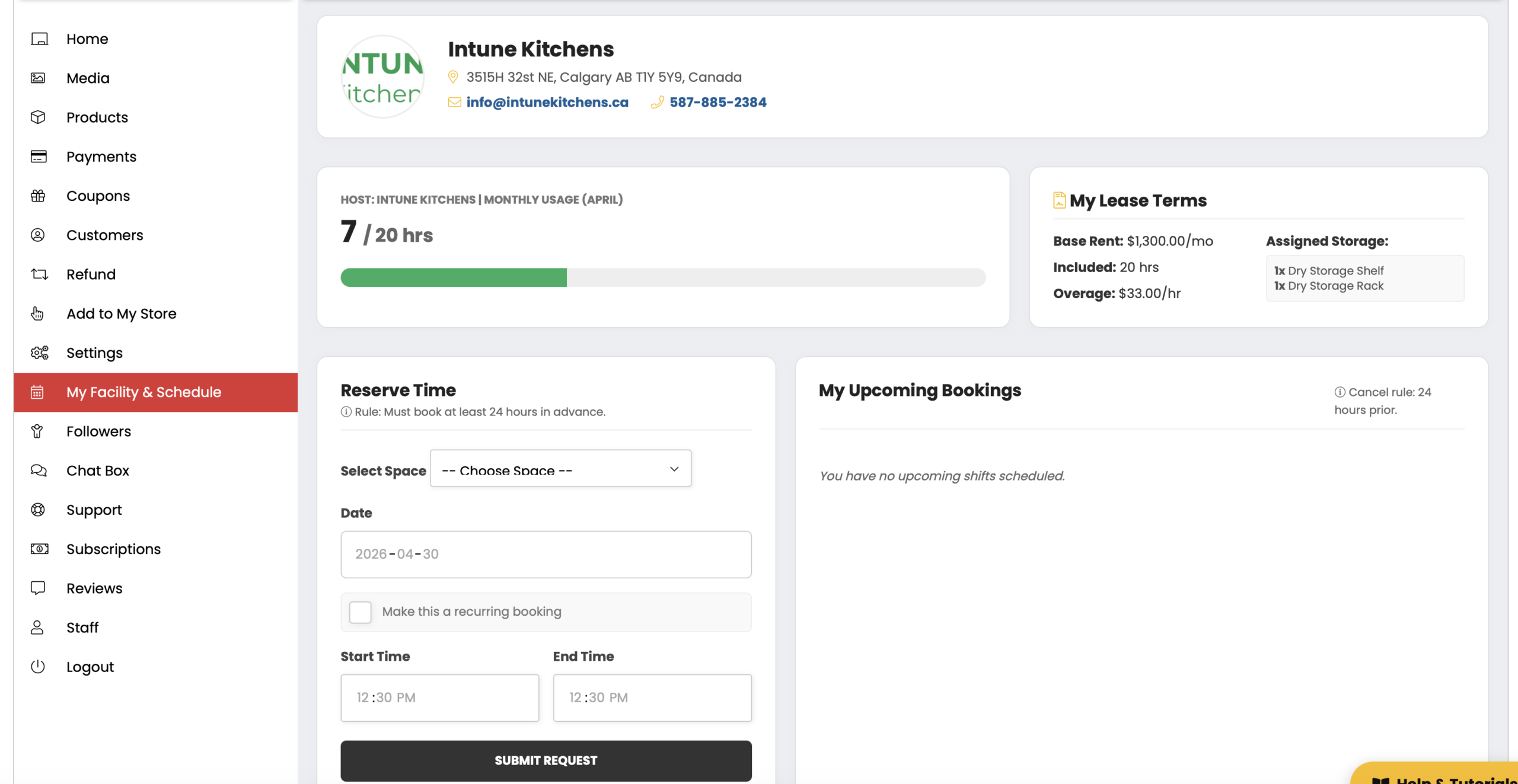Open the Choose Space dropdown

pyautogui.click(x=560, y=468)
